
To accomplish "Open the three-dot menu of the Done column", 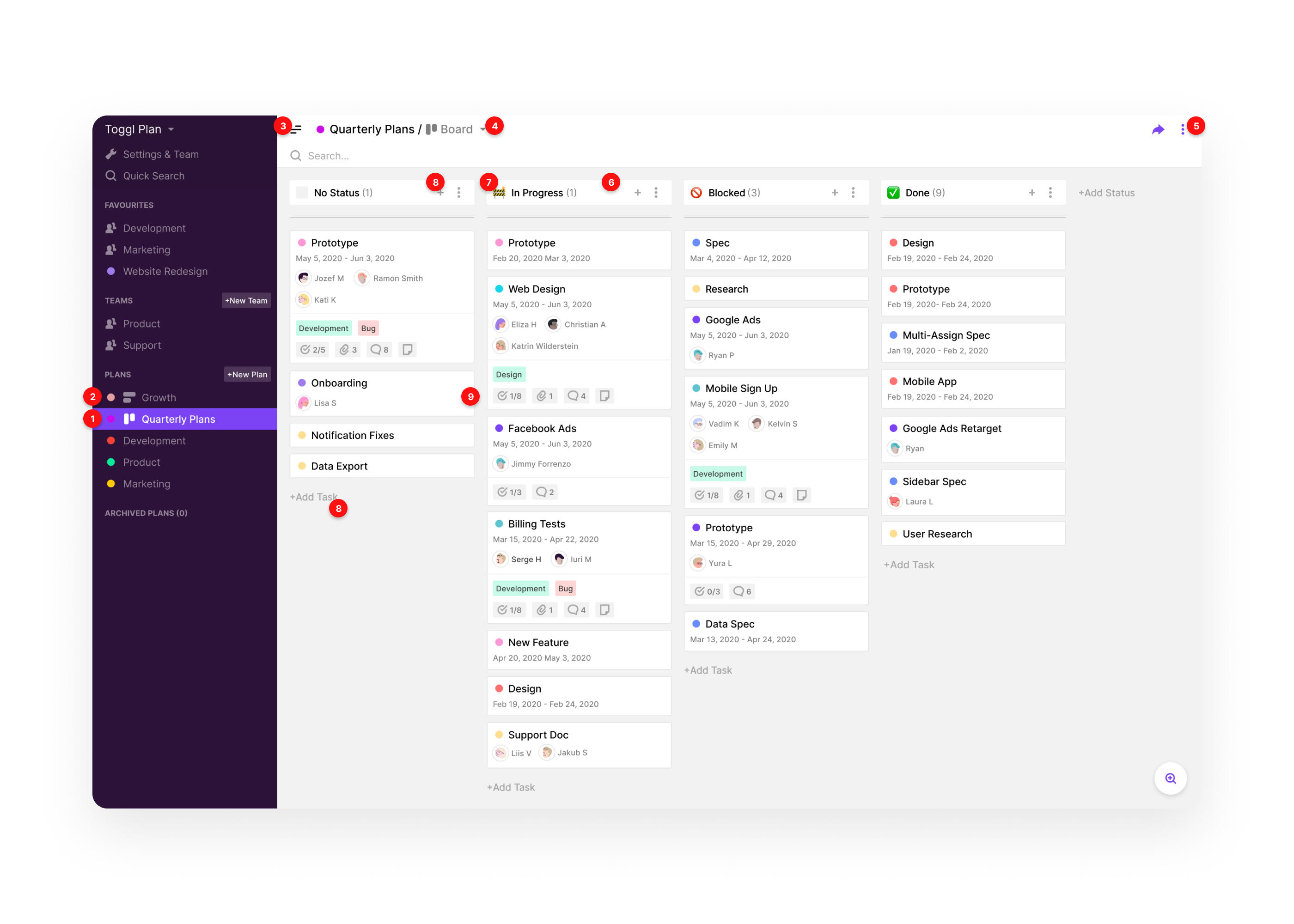I will [x=1050, y=193].
